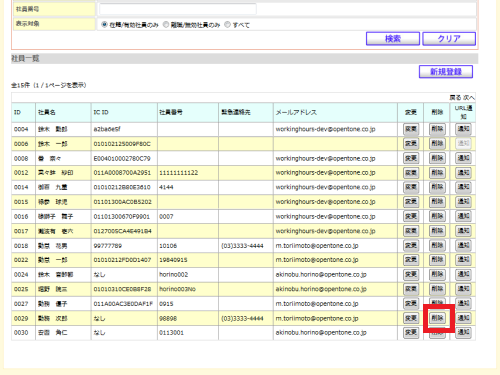Click 変更 button for employee 0030
The image size is (500, 375).
tap(411, 333)
